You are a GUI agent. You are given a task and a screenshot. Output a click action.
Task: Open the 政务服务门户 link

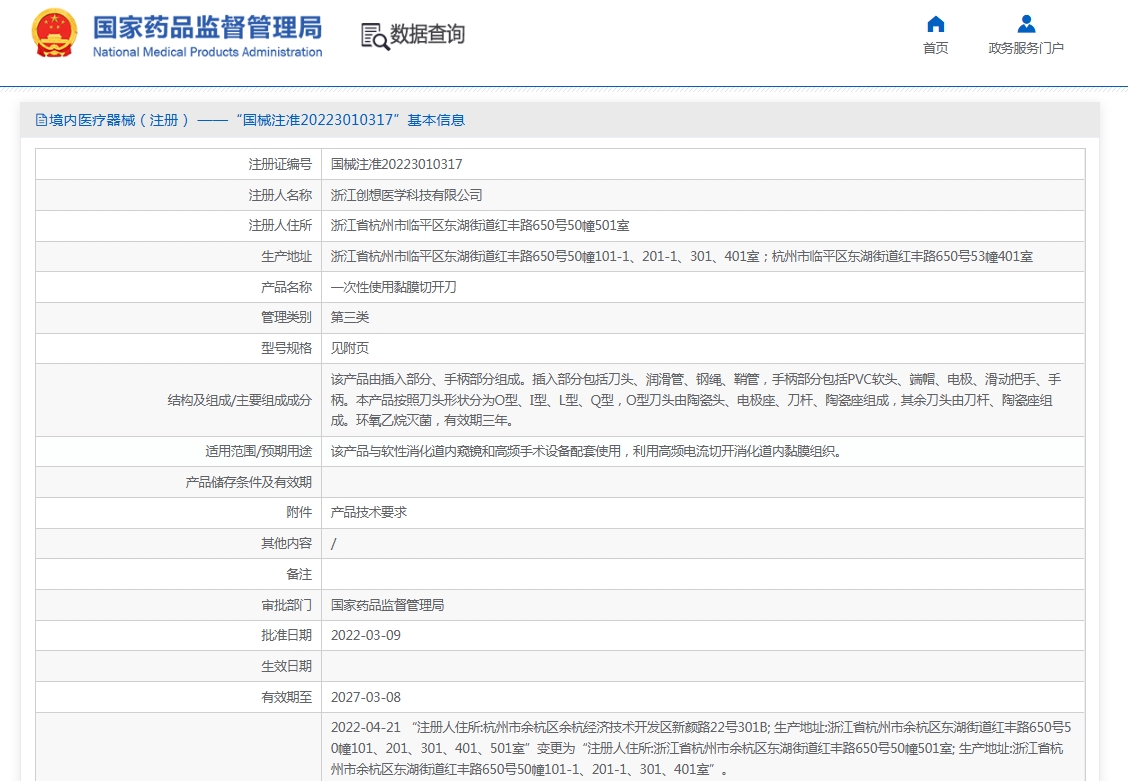coord(1026,48)
